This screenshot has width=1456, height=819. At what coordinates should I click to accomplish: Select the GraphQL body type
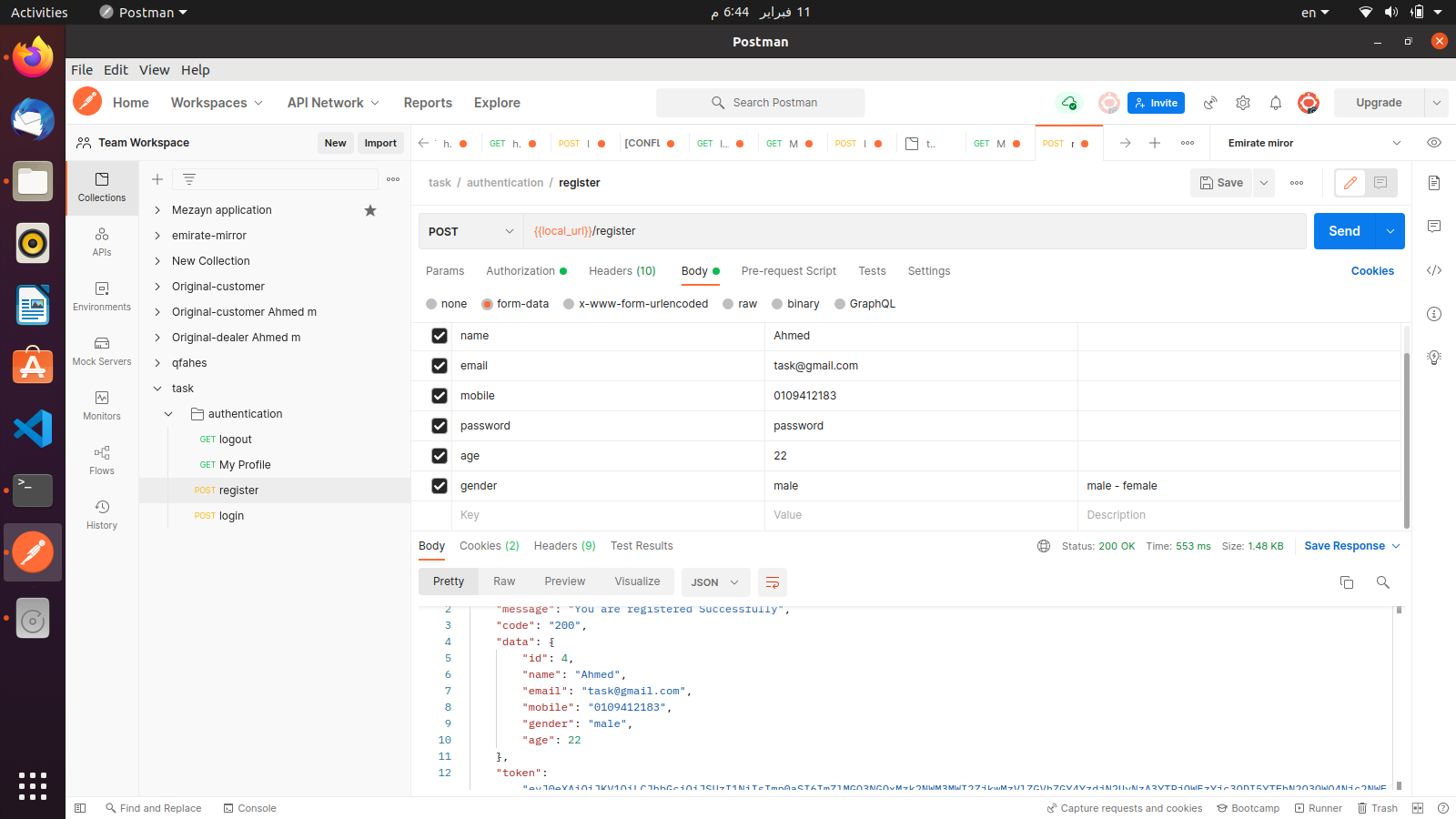point(840,304)
